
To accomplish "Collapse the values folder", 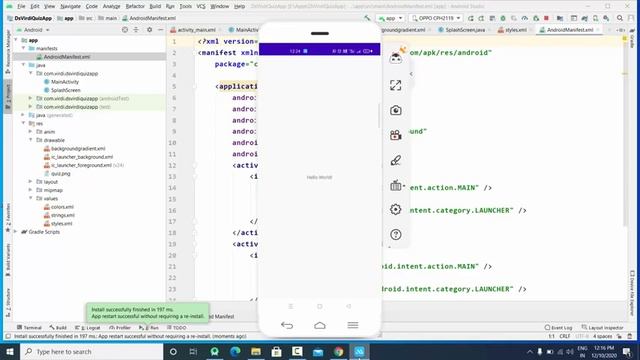I will tap(30, 198).
